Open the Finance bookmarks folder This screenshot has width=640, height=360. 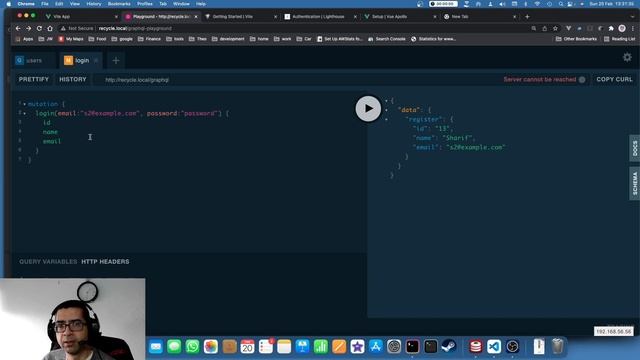(x=149, y=39)
